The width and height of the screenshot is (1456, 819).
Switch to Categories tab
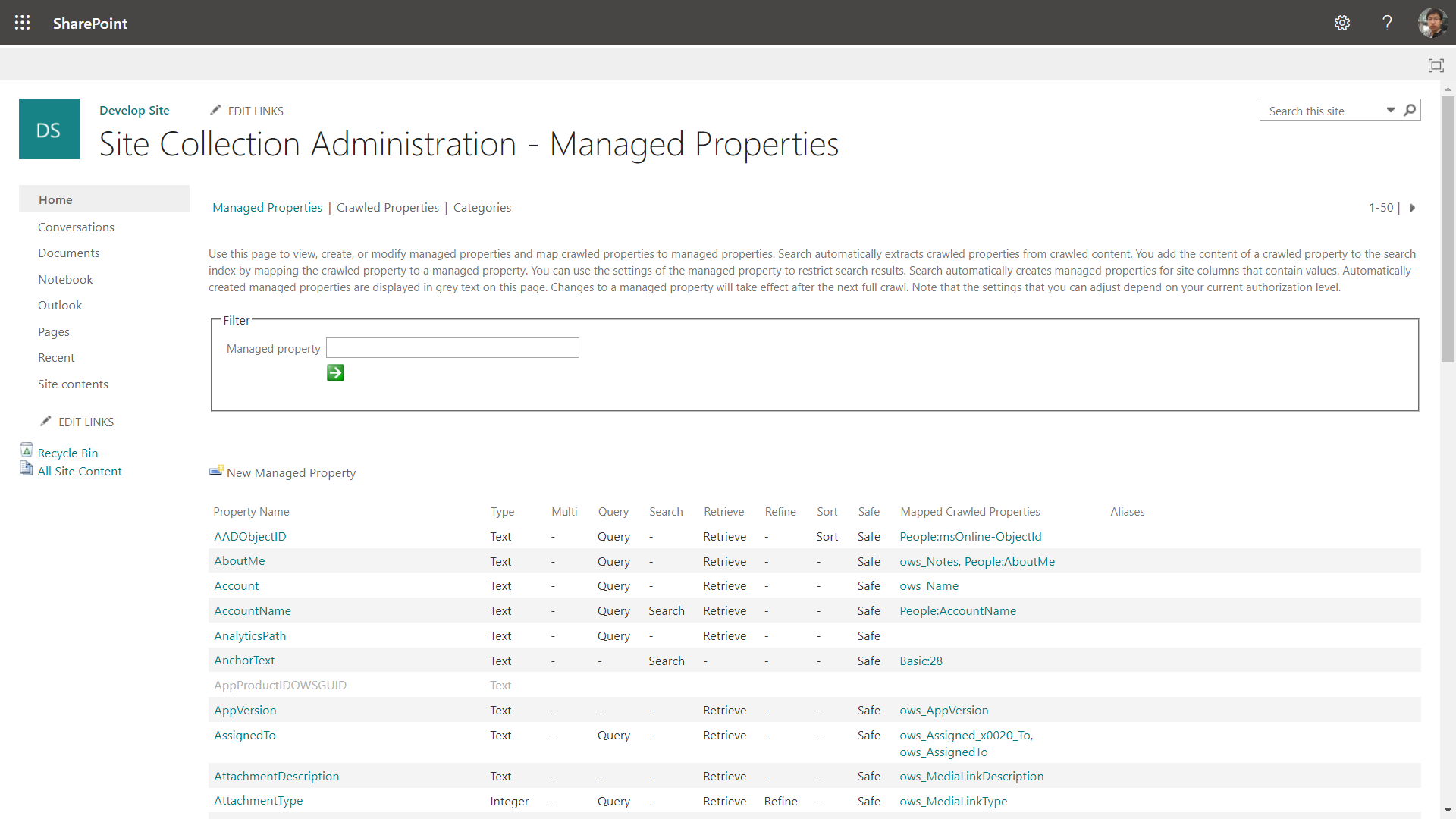(482, 208)
